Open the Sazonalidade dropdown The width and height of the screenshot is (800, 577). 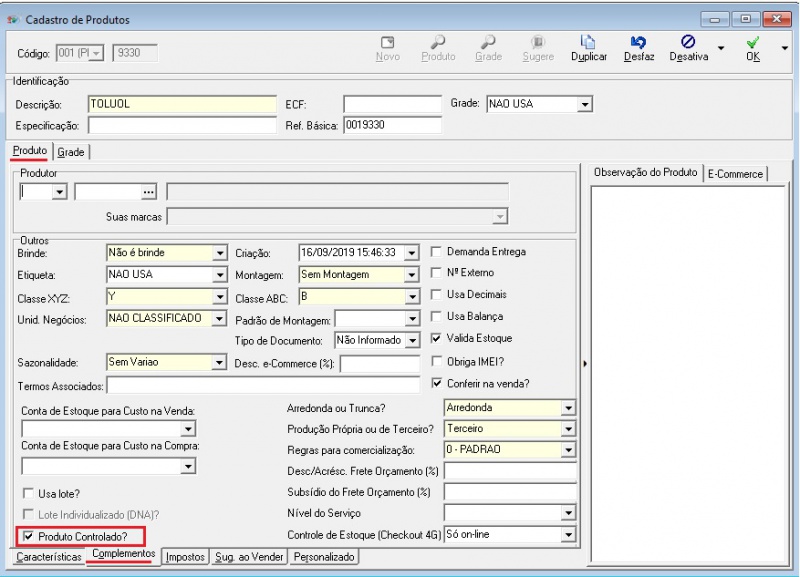click(x=220, y=363)
